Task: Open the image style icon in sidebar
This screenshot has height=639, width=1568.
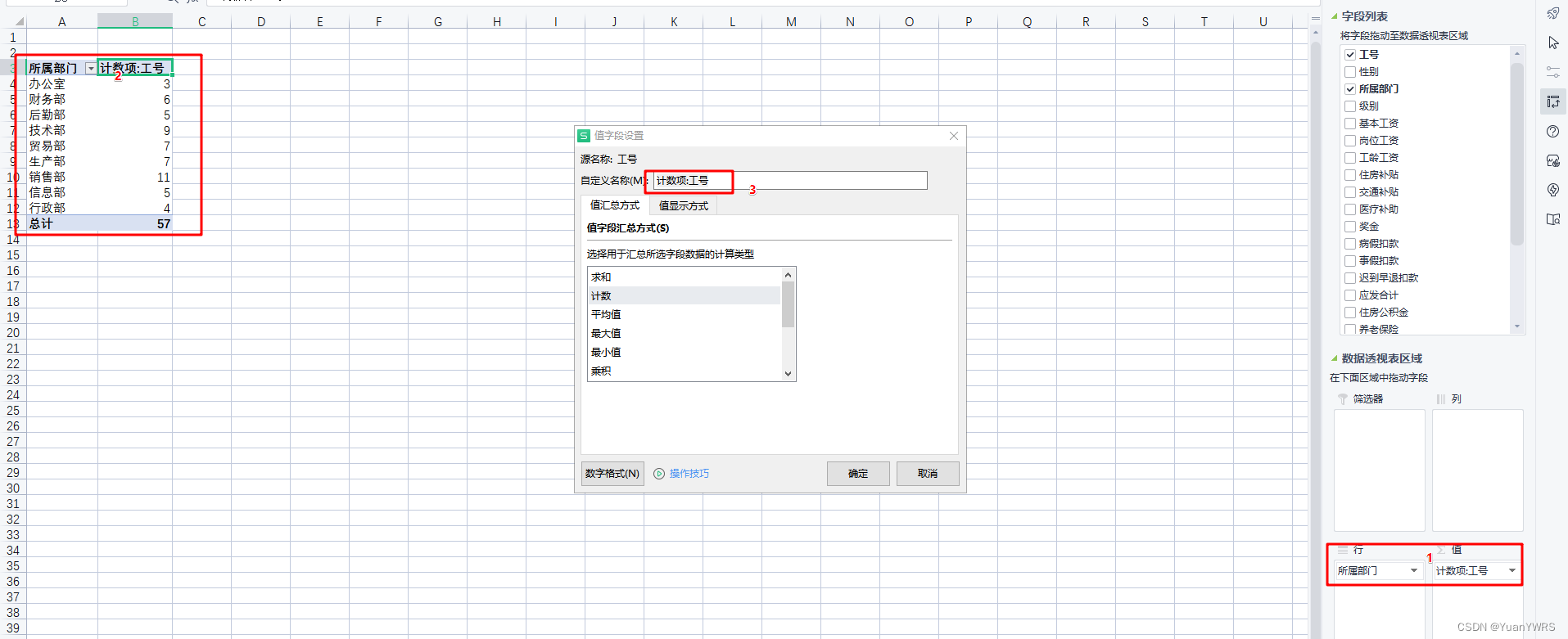Action: 1552,160
